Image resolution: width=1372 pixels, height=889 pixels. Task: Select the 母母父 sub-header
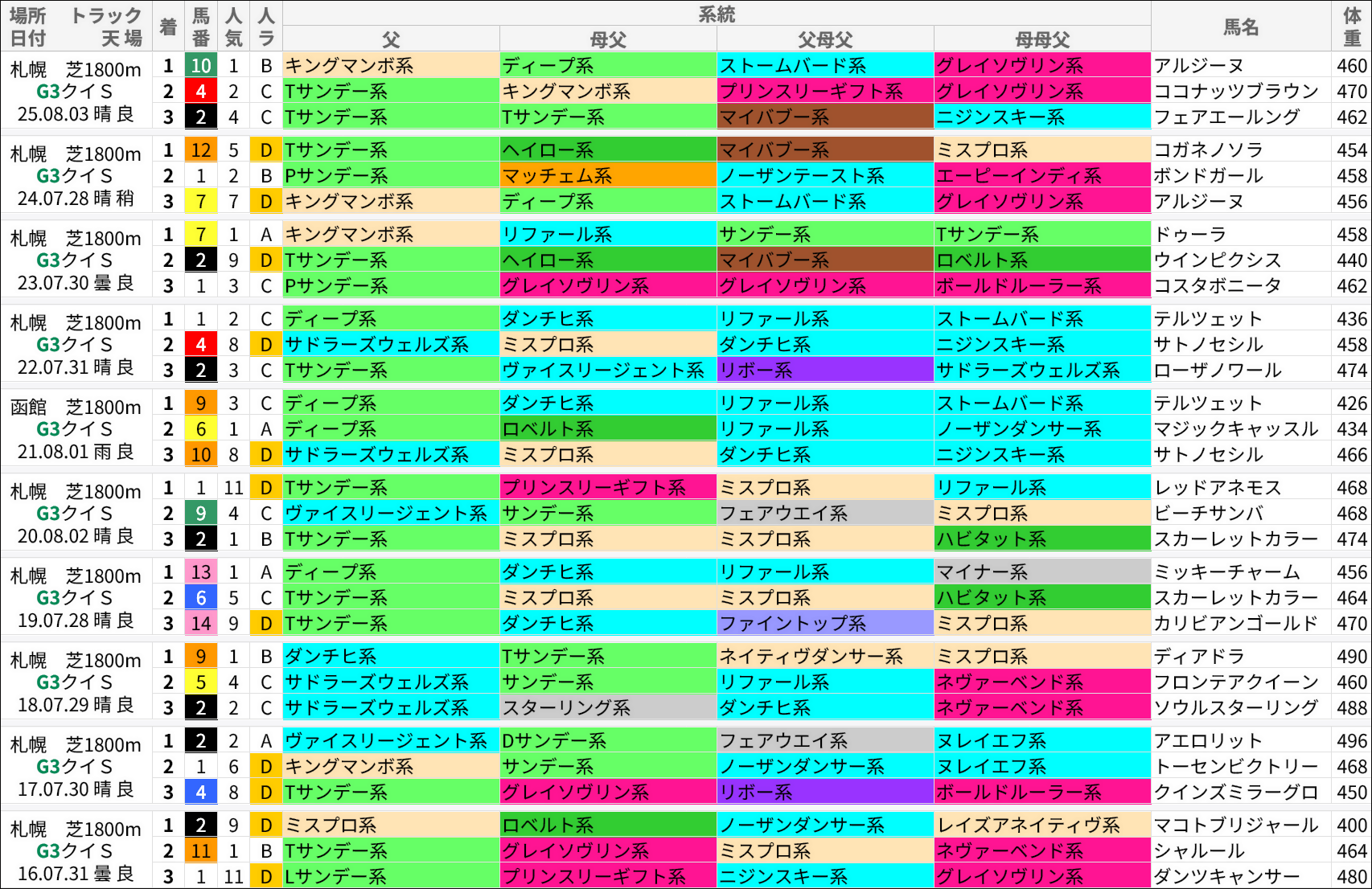point(1042,39)
